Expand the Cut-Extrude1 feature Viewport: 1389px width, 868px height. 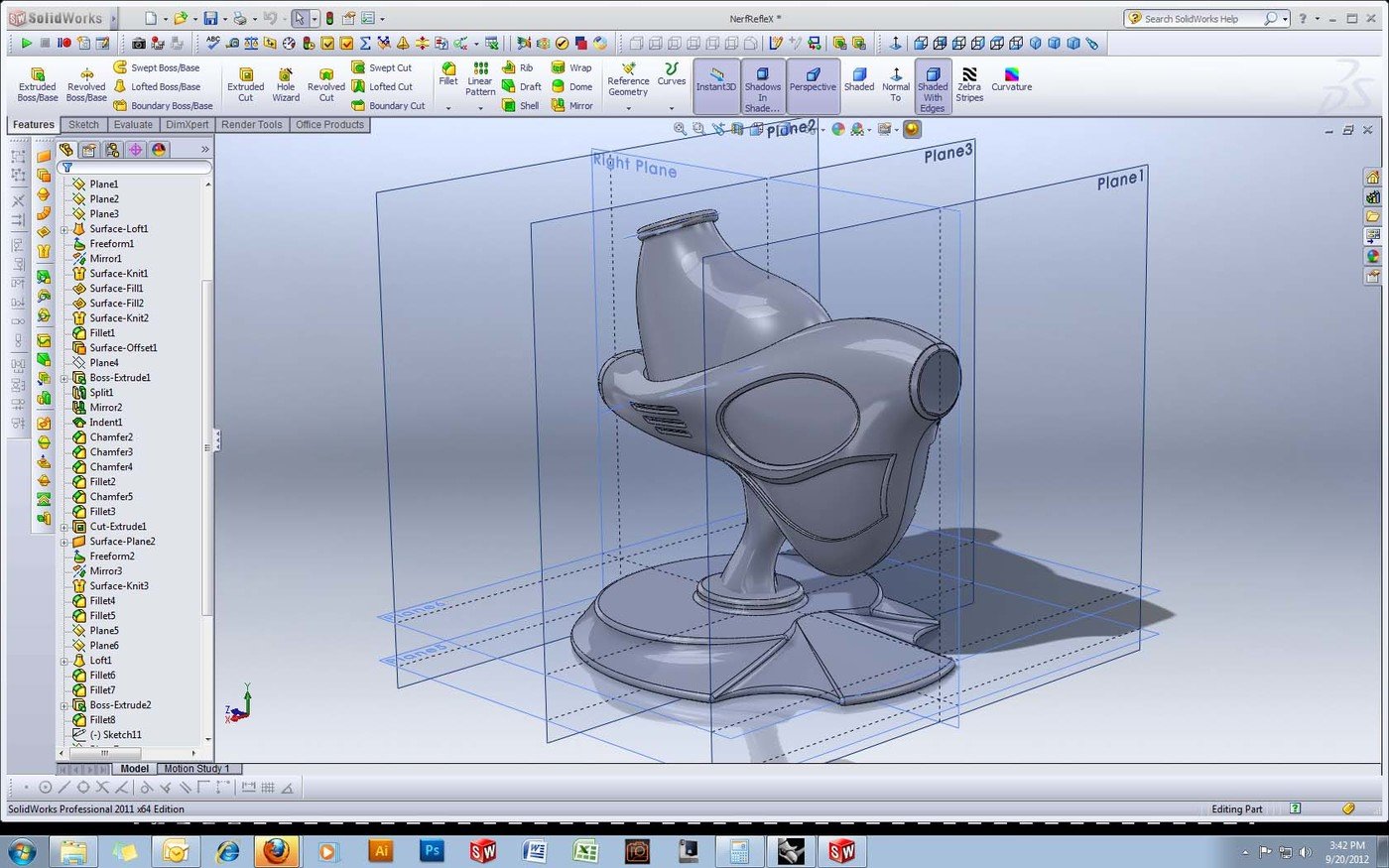pos(63,526)
